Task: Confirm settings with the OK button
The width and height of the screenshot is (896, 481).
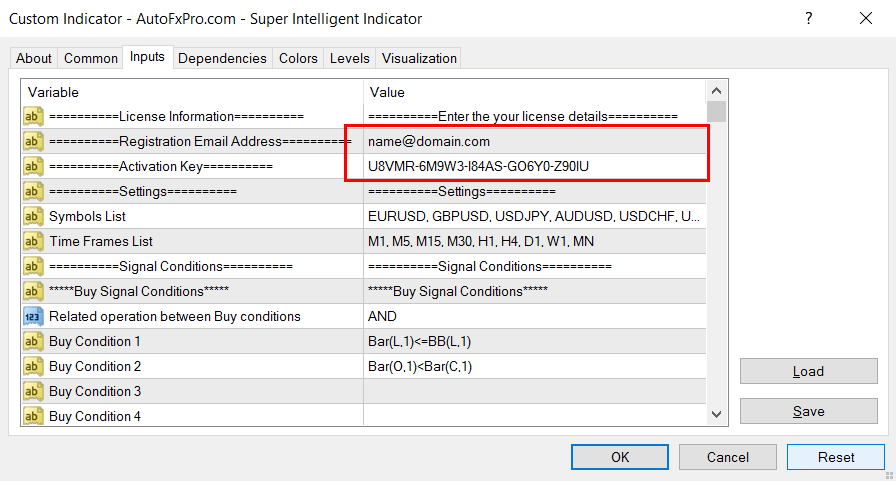Action: (x=620, y=457)
